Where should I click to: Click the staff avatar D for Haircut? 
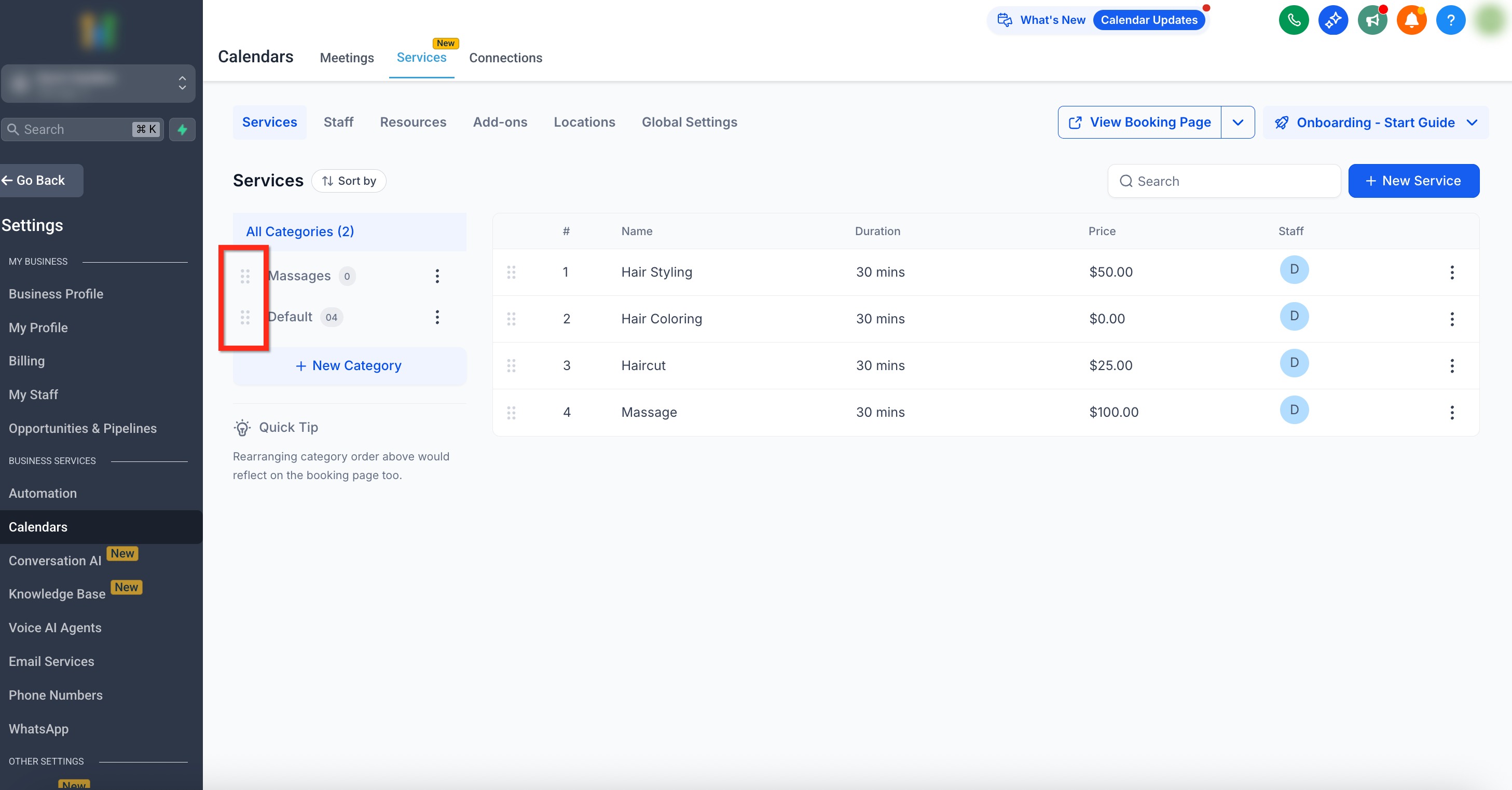(1294, 363)
